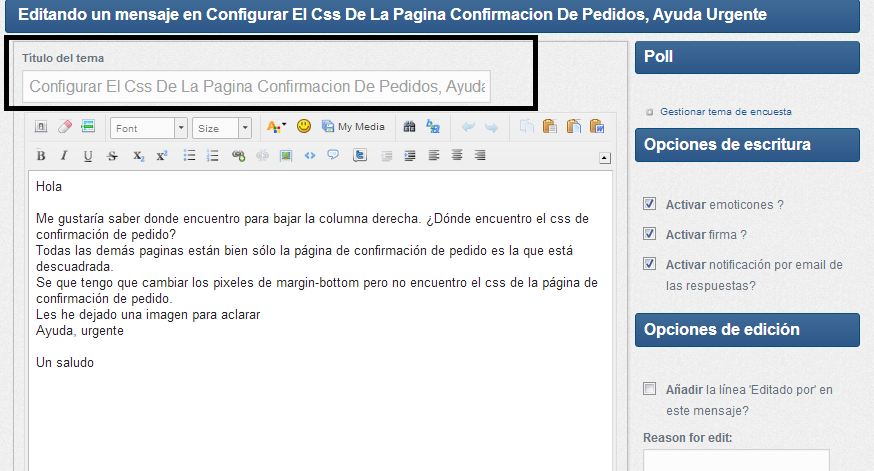Click the Twitter embed icon
The height and width of the screenshot is (471, 874).
(x=360, y=155)
